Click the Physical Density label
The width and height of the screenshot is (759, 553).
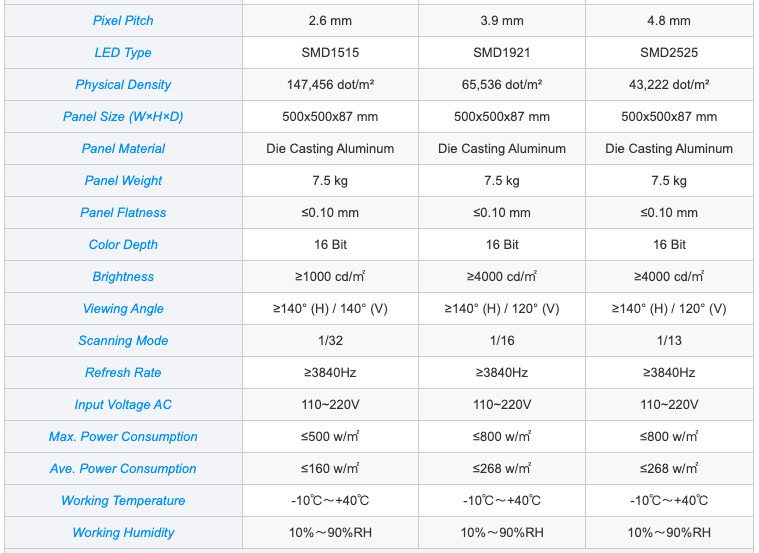pyautogui.click(x=123, y=85)
